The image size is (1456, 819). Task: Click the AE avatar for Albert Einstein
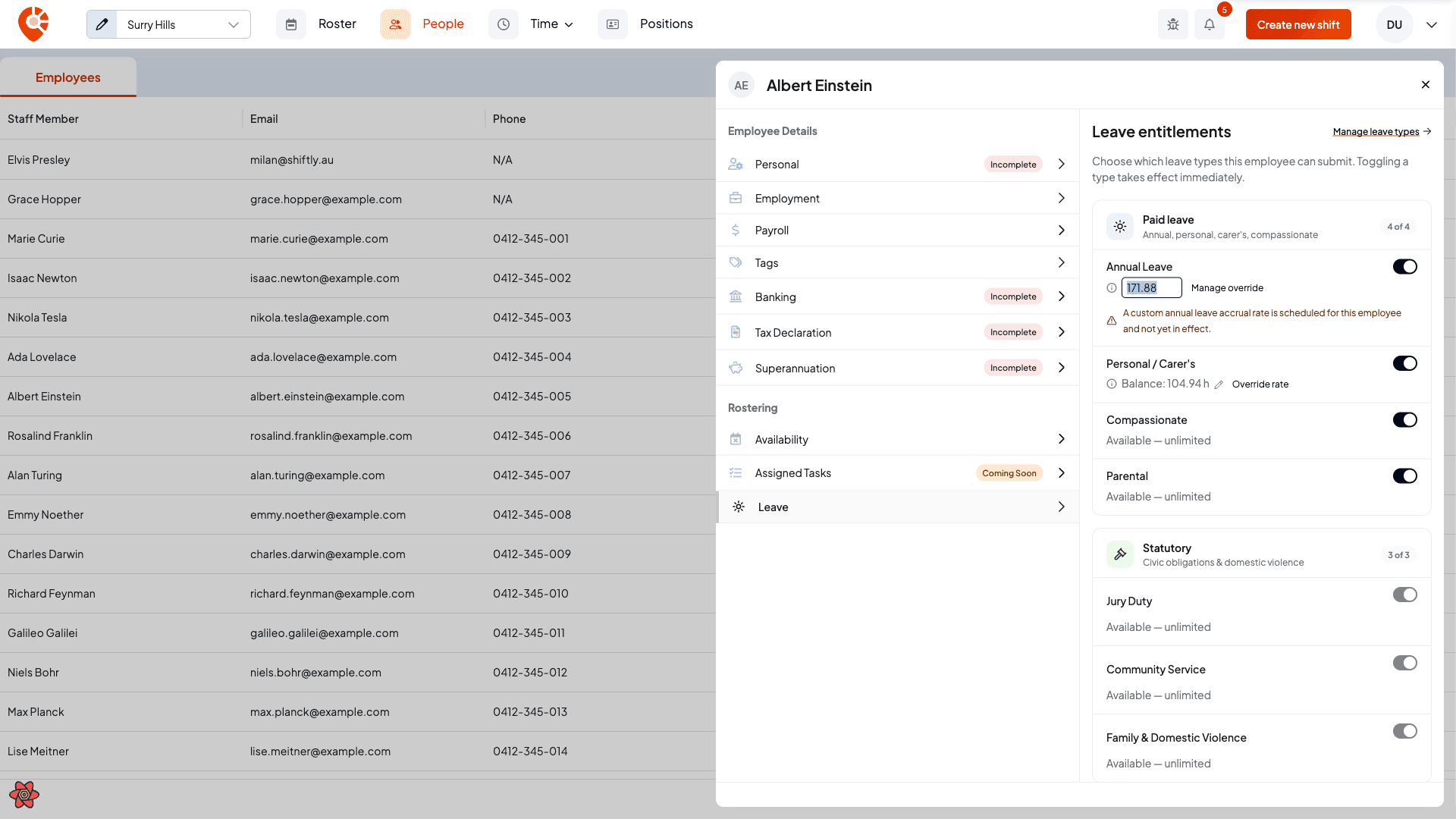[741, 85]
